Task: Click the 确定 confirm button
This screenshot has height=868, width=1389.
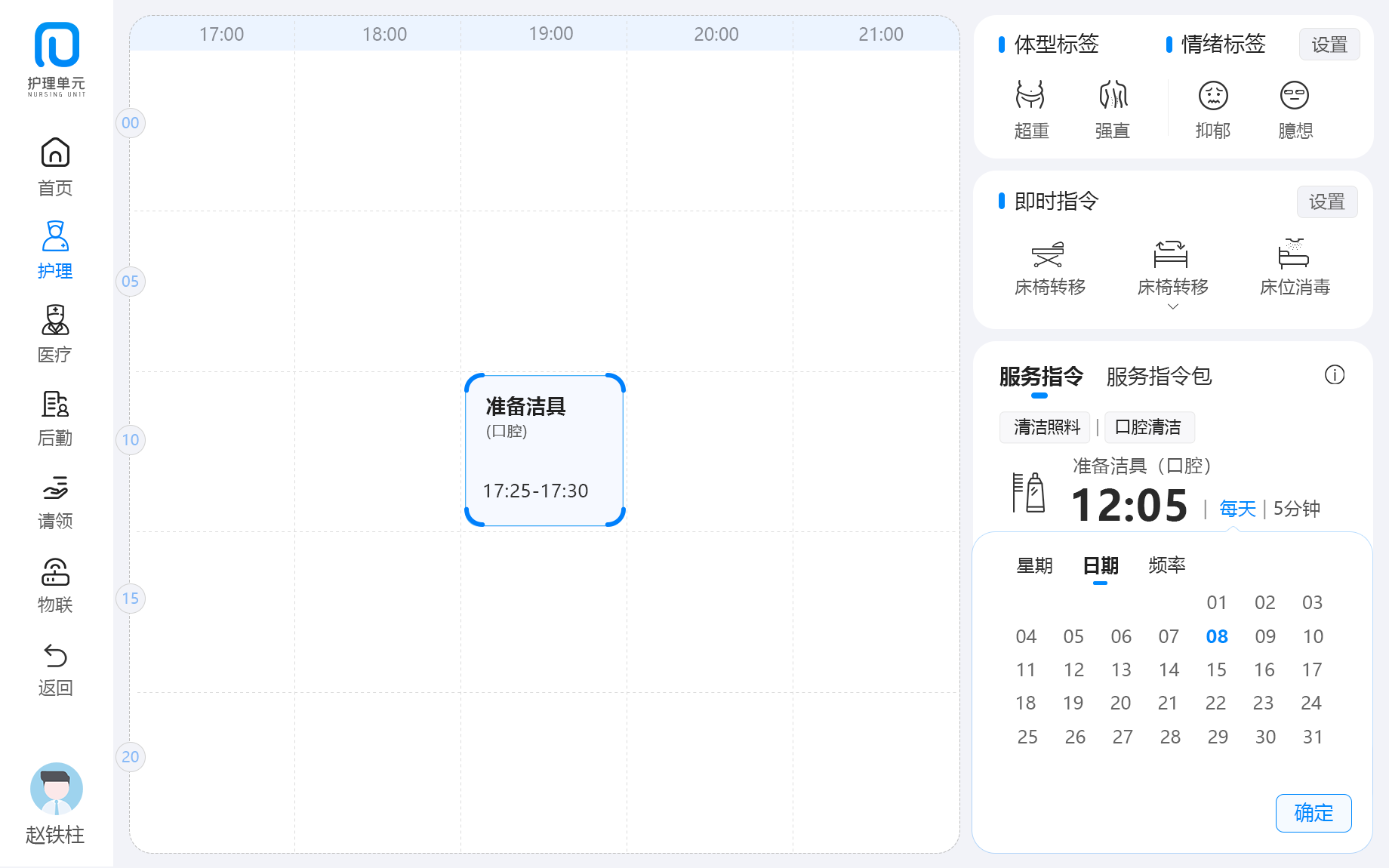Action: pyautogui.click(x=1313, y=813)
